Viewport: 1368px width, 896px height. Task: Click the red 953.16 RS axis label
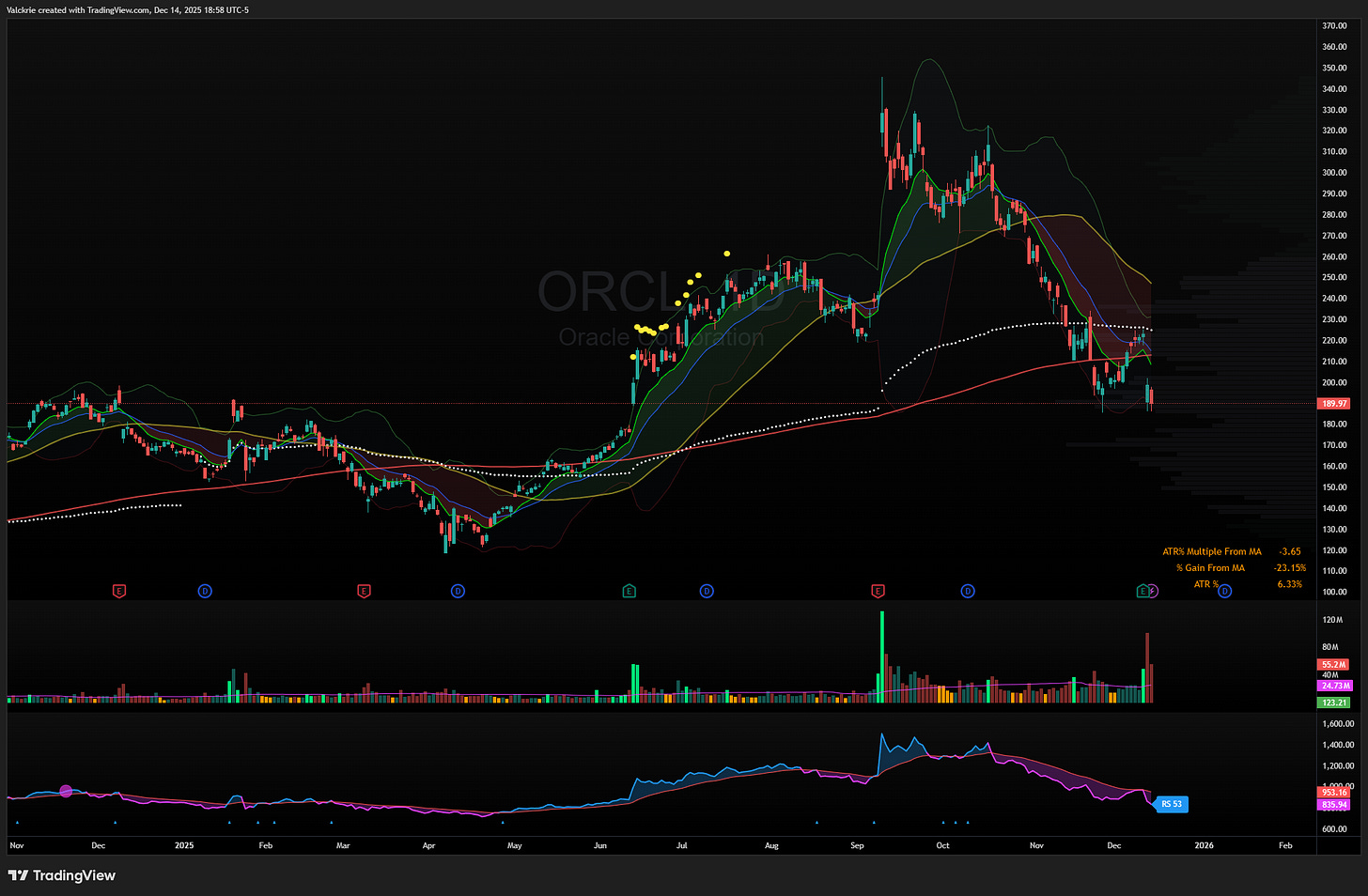click(1334, 793)
